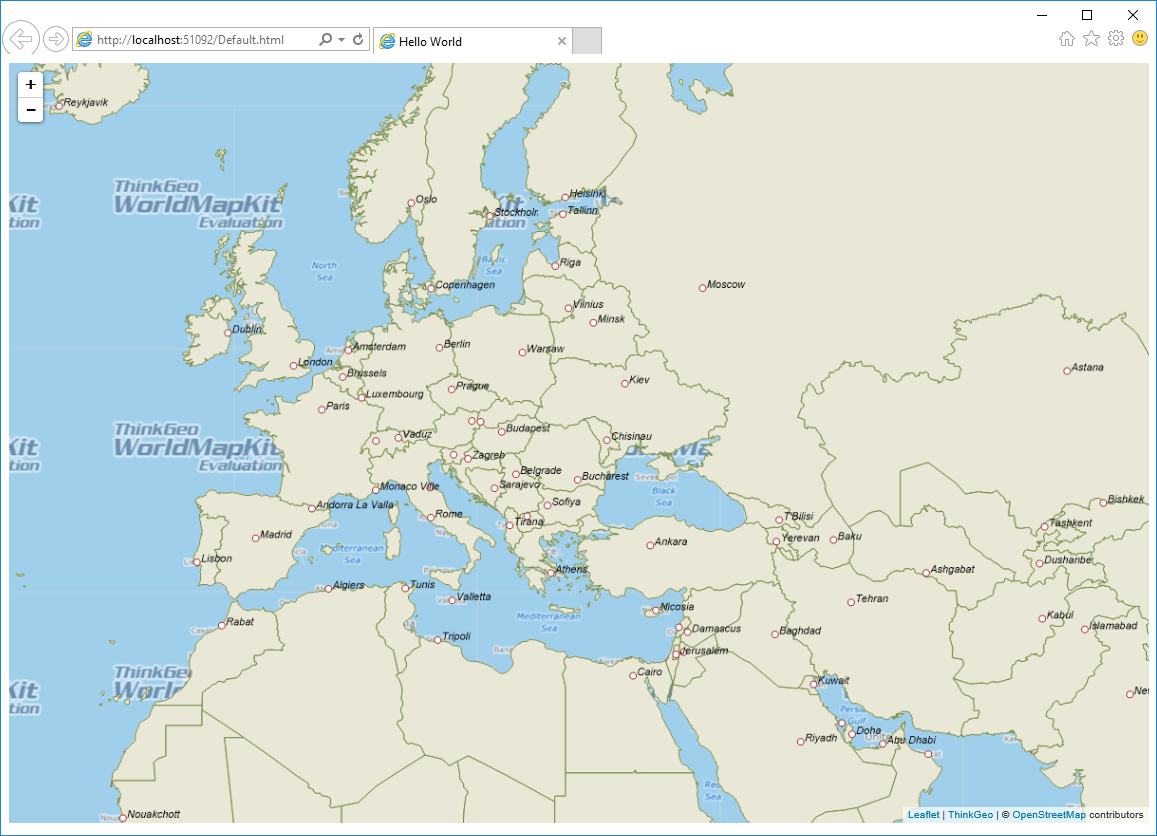Click the smiley feedback icon
Viewport: 1157px width, 836px height.
1140,39
